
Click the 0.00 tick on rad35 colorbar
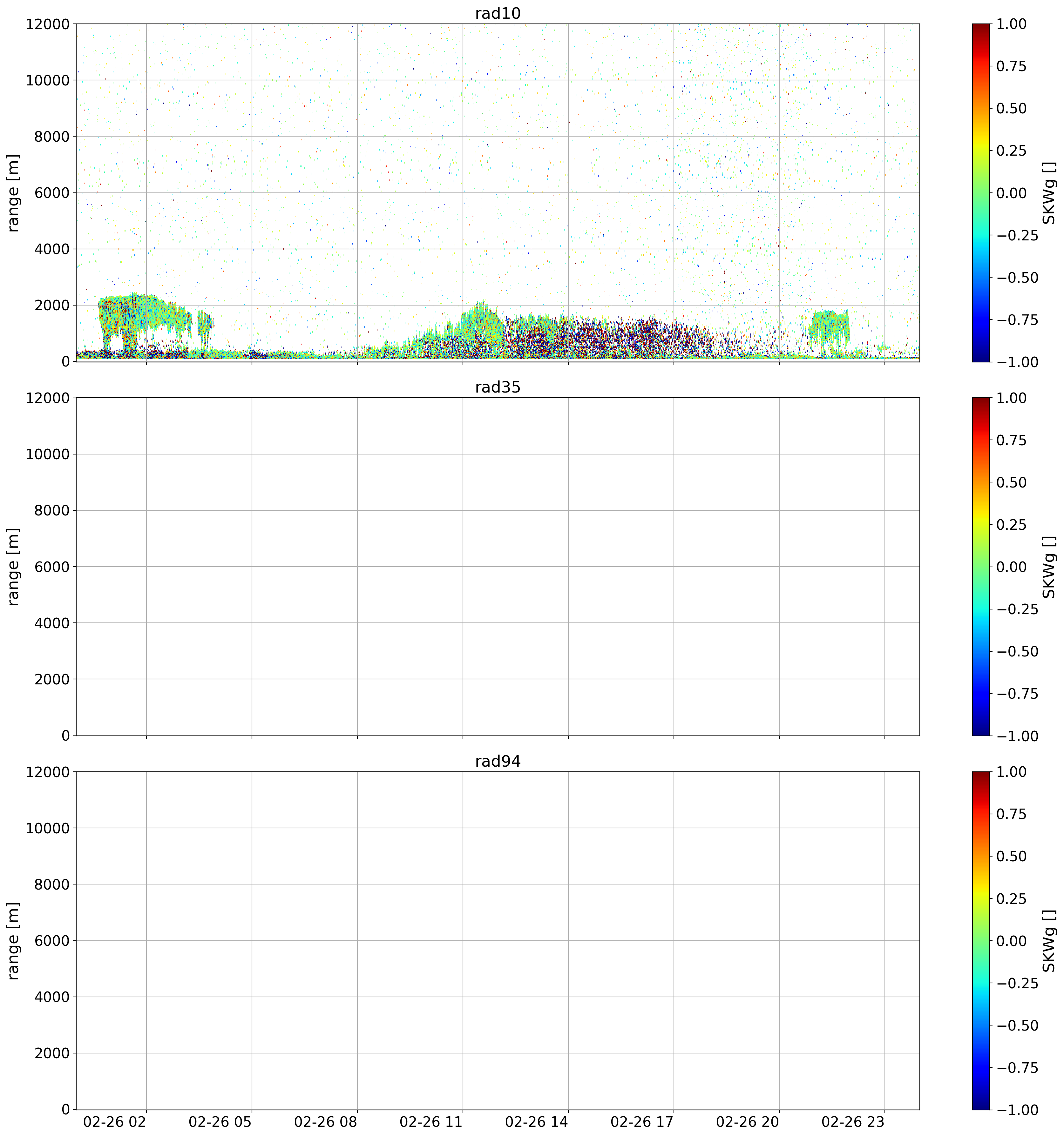(x=1011, y=566)
